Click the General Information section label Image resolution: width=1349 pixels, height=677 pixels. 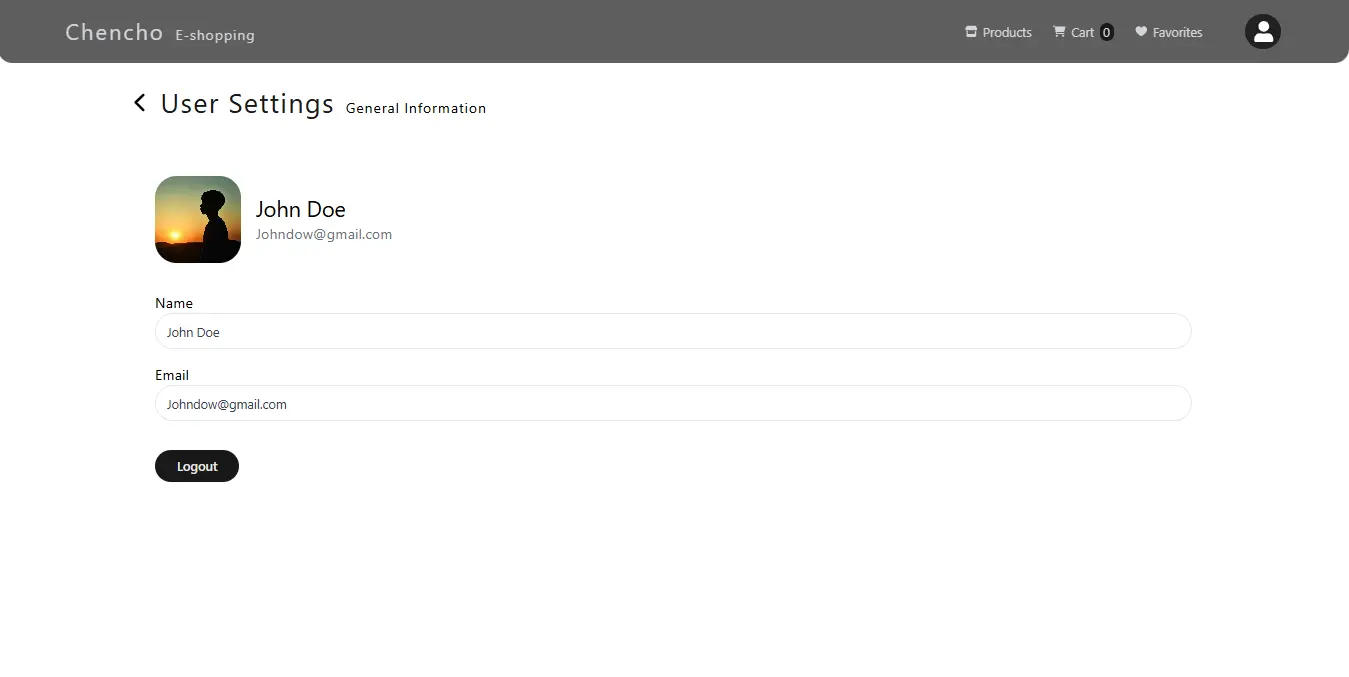coord(416,108)
